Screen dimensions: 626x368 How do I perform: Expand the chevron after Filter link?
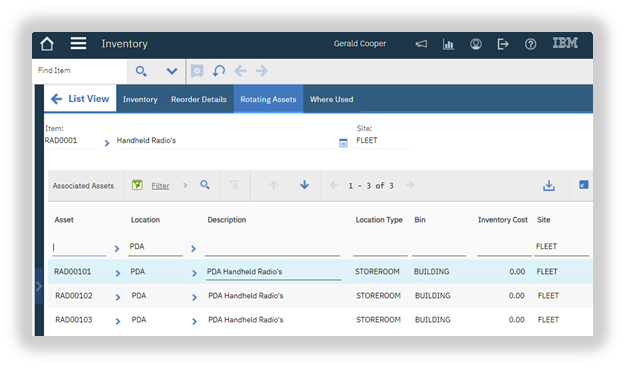pyautogui.click(x=185, y=185)
